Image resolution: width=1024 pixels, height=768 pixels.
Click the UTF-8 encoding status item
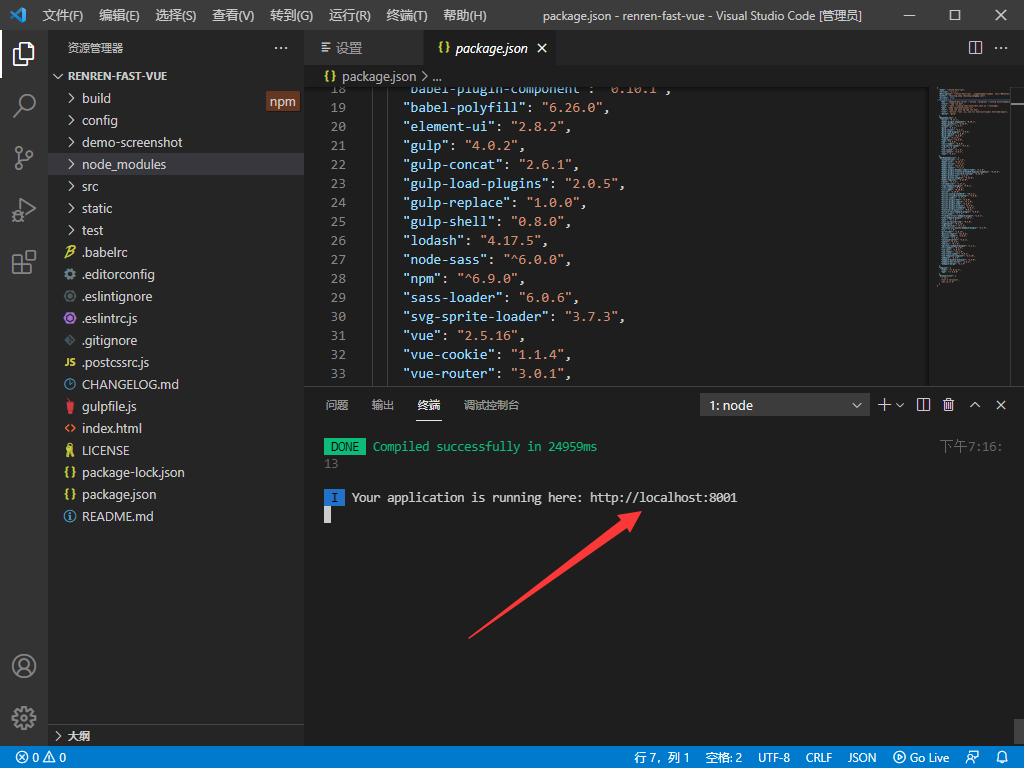coord(774,758)
